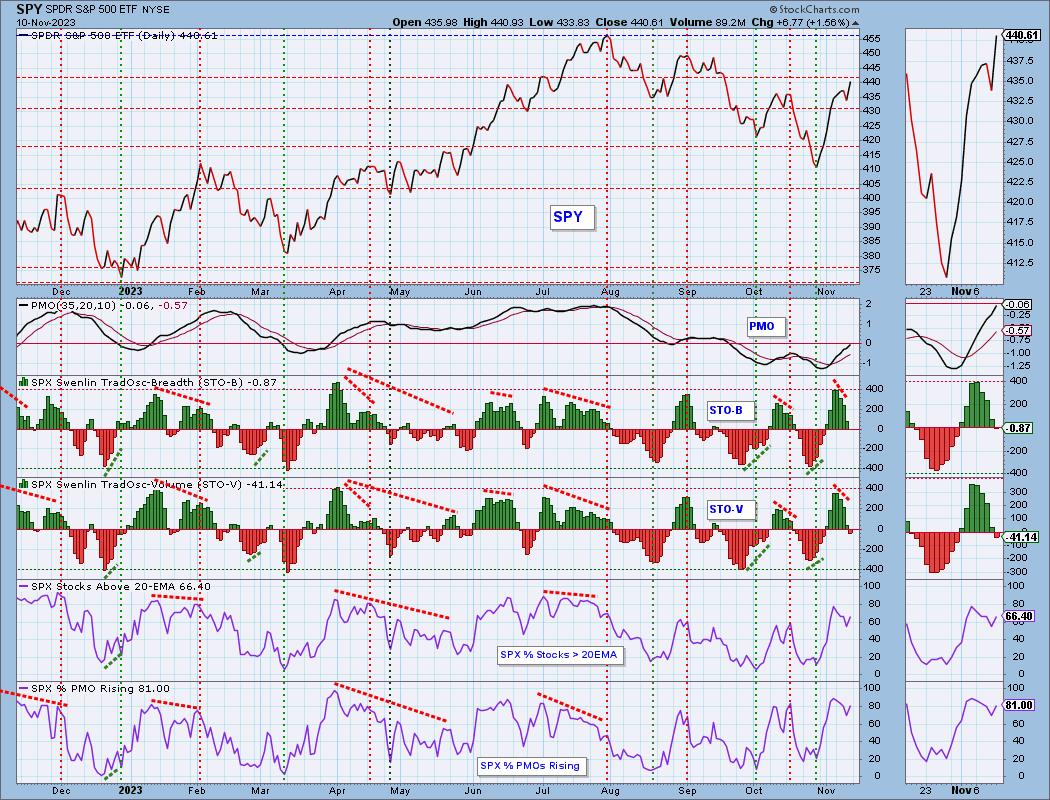Click the StockCharts.com credit text
This screenshot has height=800, width=1050.
[814, 9]
